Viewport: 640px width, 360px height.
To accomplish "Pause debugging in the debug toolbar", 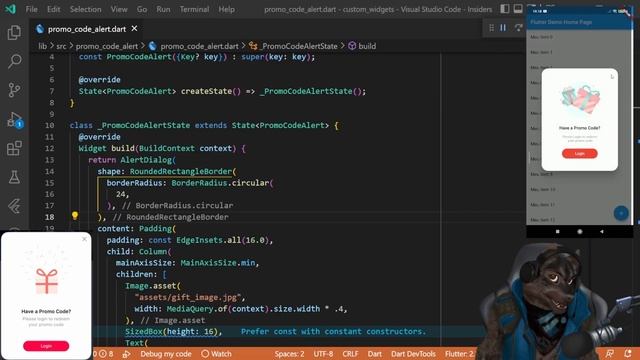I will (503, 27).
